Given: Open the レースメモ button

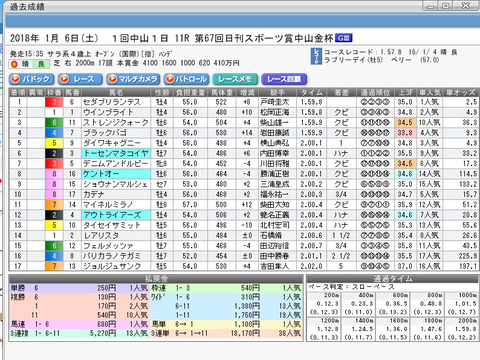Looking at the screenshot, I should 235,79.
